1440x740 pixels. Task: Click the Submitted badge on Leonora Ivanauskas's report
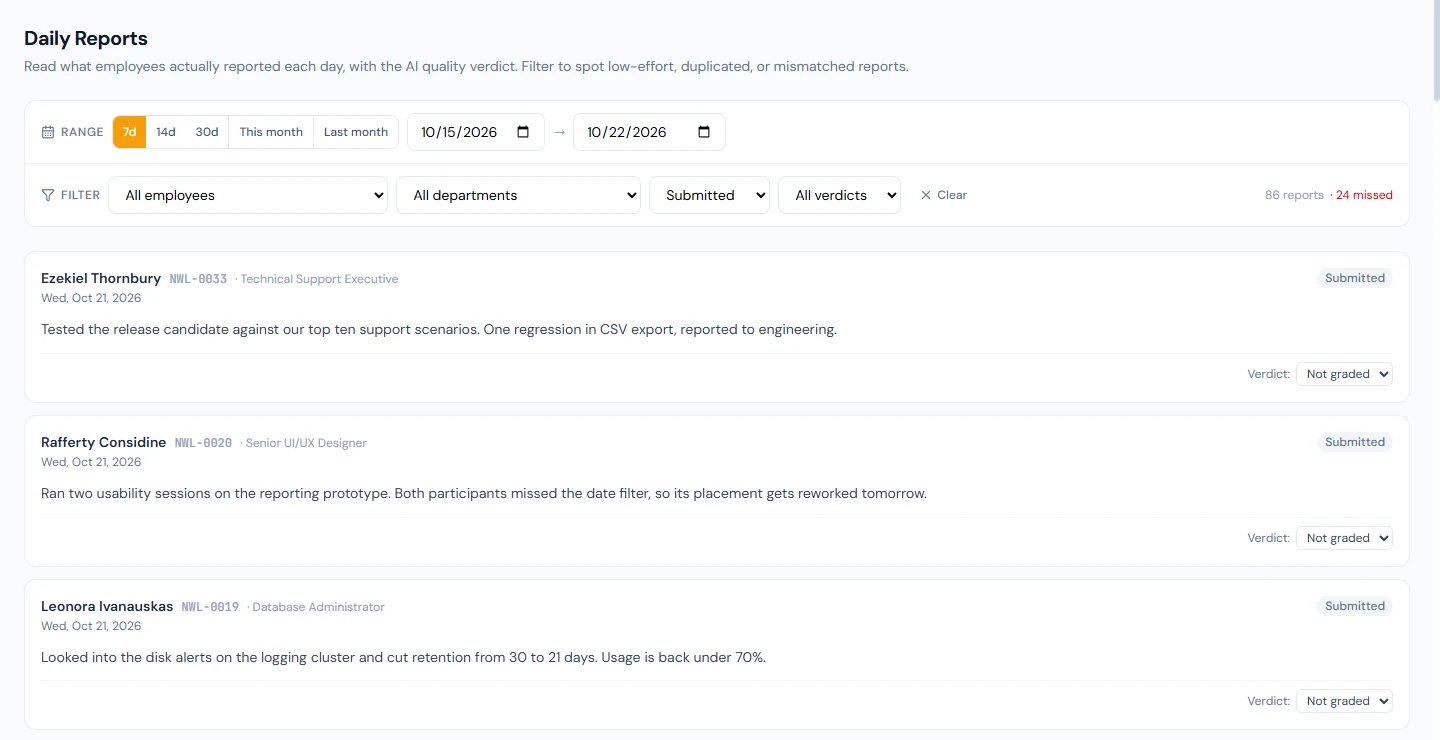click(1355, 606)
